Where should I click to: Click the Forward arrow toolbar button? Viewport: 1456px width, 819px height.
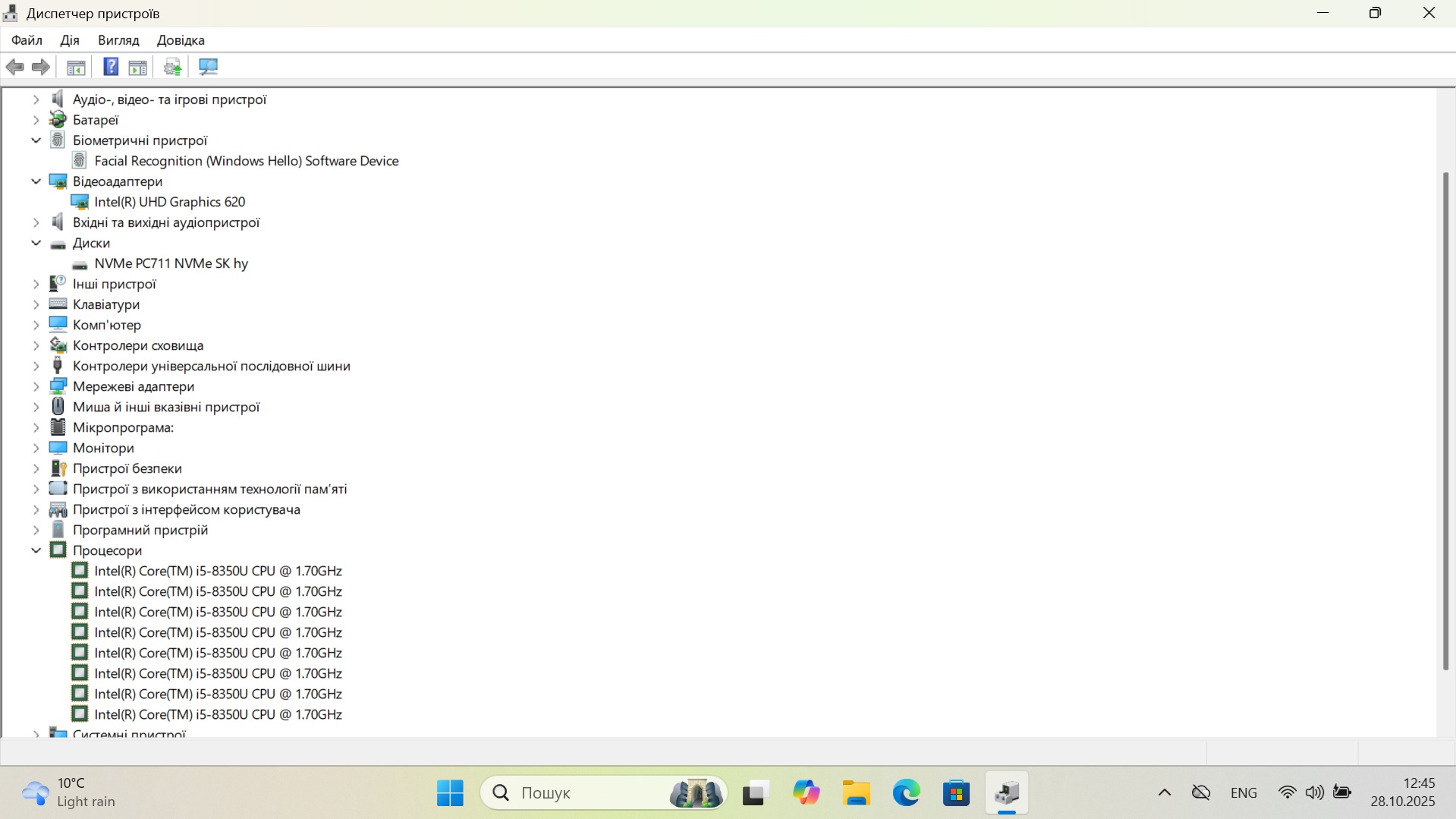[41, 68]
